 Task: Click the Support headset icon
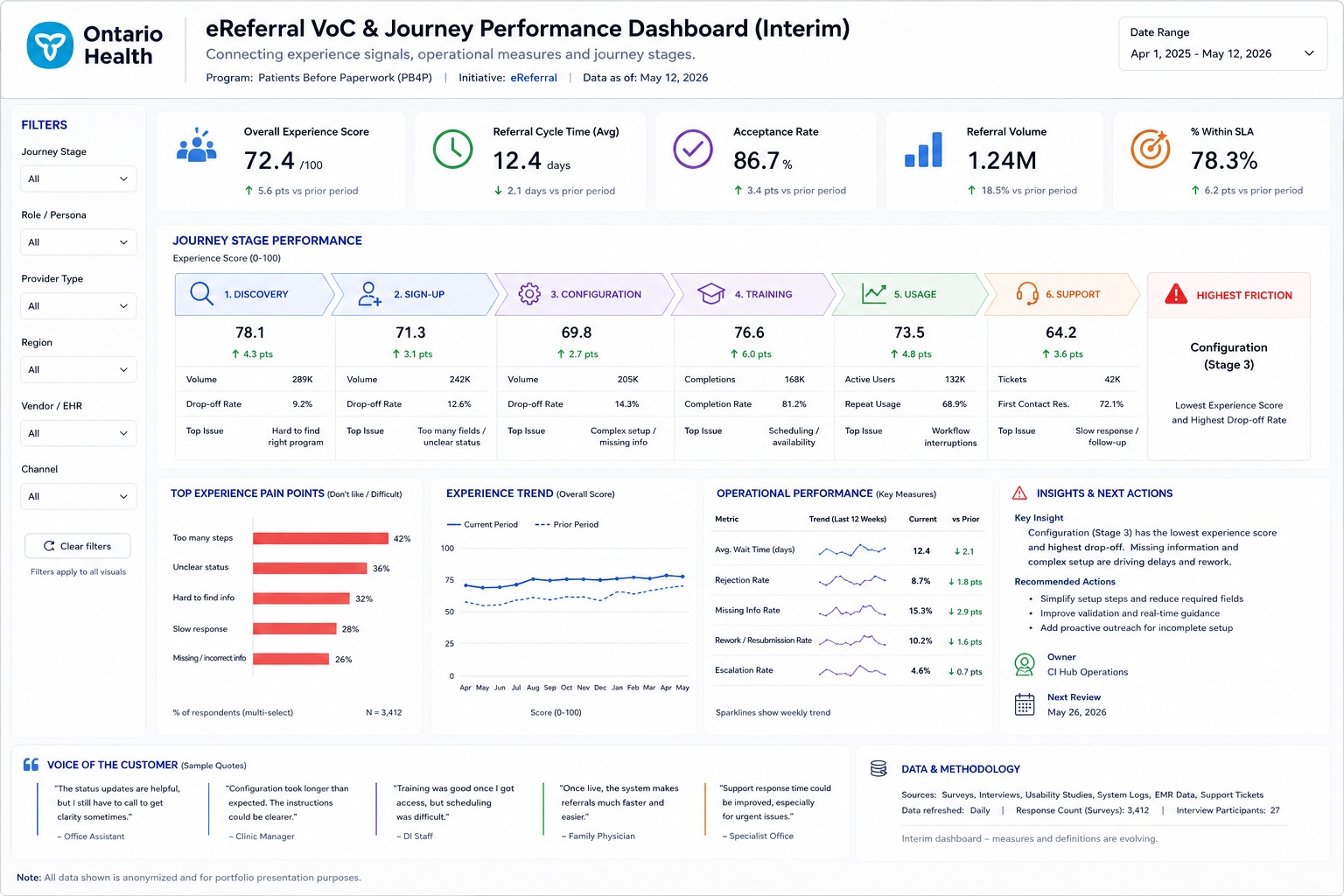coord(1027,294)
